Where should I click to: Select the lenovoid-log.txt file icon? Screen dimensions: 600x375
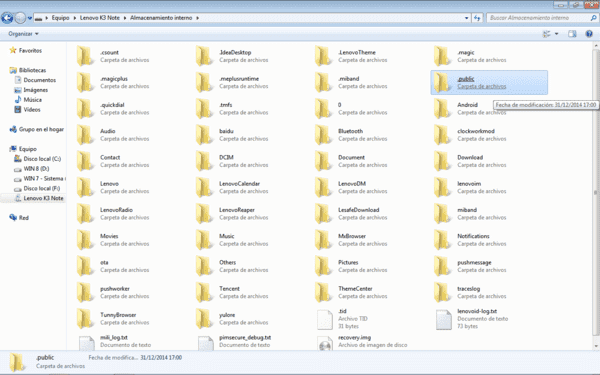[443, 320]
